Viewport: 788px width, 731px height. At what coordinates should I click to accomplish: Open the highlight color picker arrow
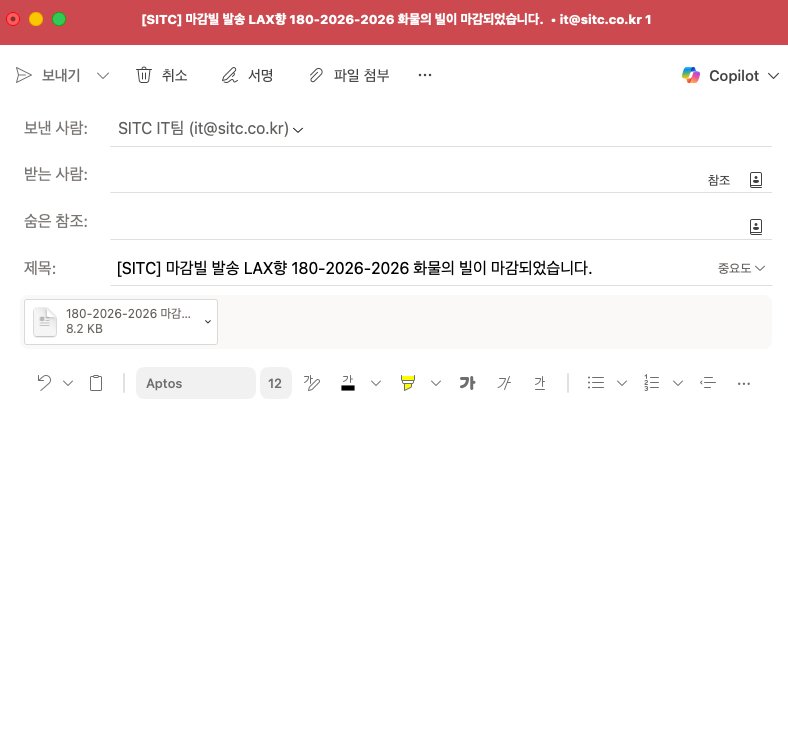click(436, 383)
